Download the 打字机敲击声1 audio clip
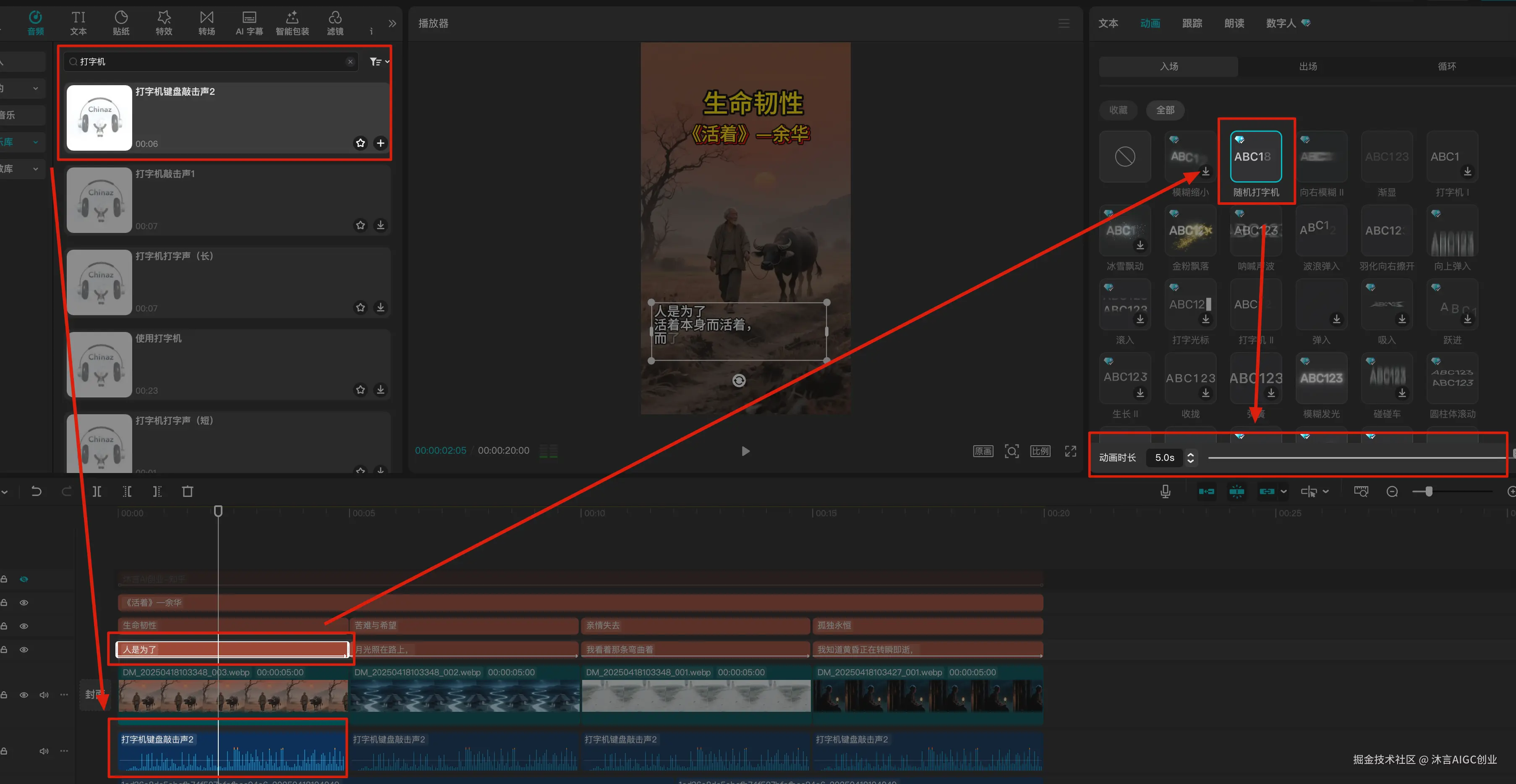The image size is (1516, 784). tap(380, 225)
